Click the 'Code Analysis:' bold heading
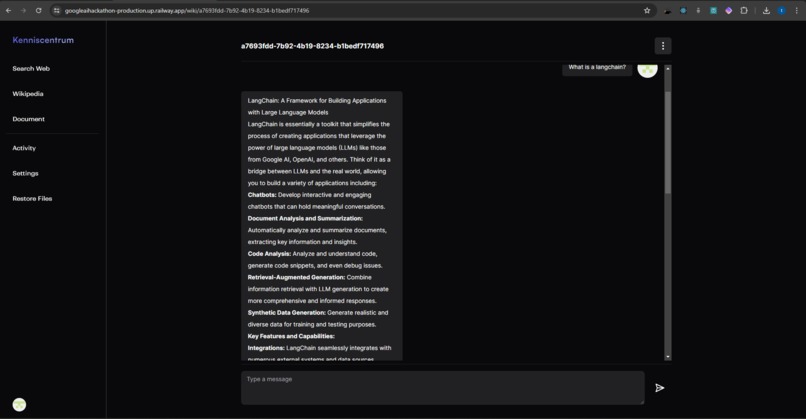The width and height of the screenshot is (806, 419). (x=269, y=254)
